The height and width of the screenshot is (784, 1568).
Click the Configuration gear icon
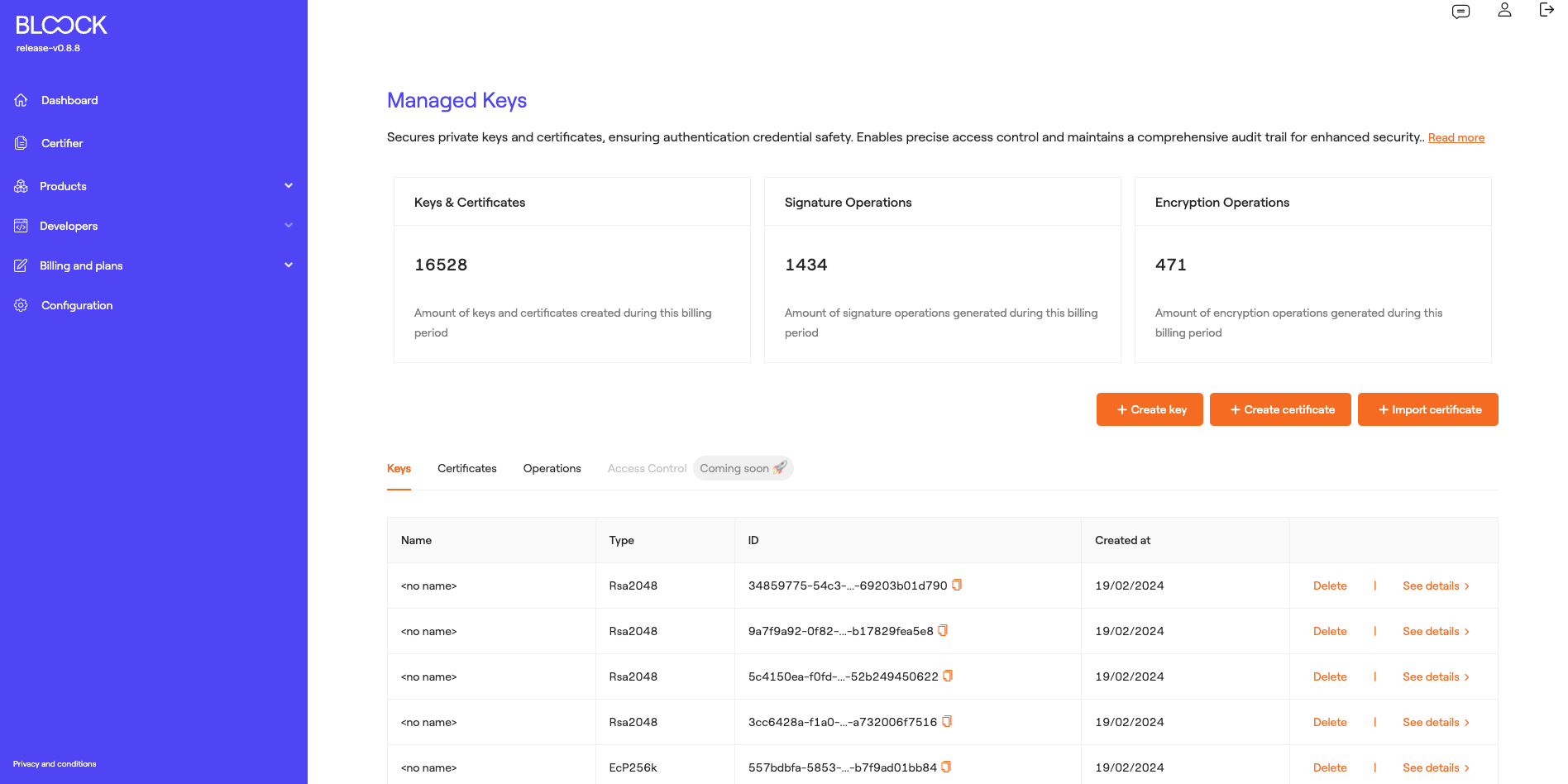coord(22,305)
